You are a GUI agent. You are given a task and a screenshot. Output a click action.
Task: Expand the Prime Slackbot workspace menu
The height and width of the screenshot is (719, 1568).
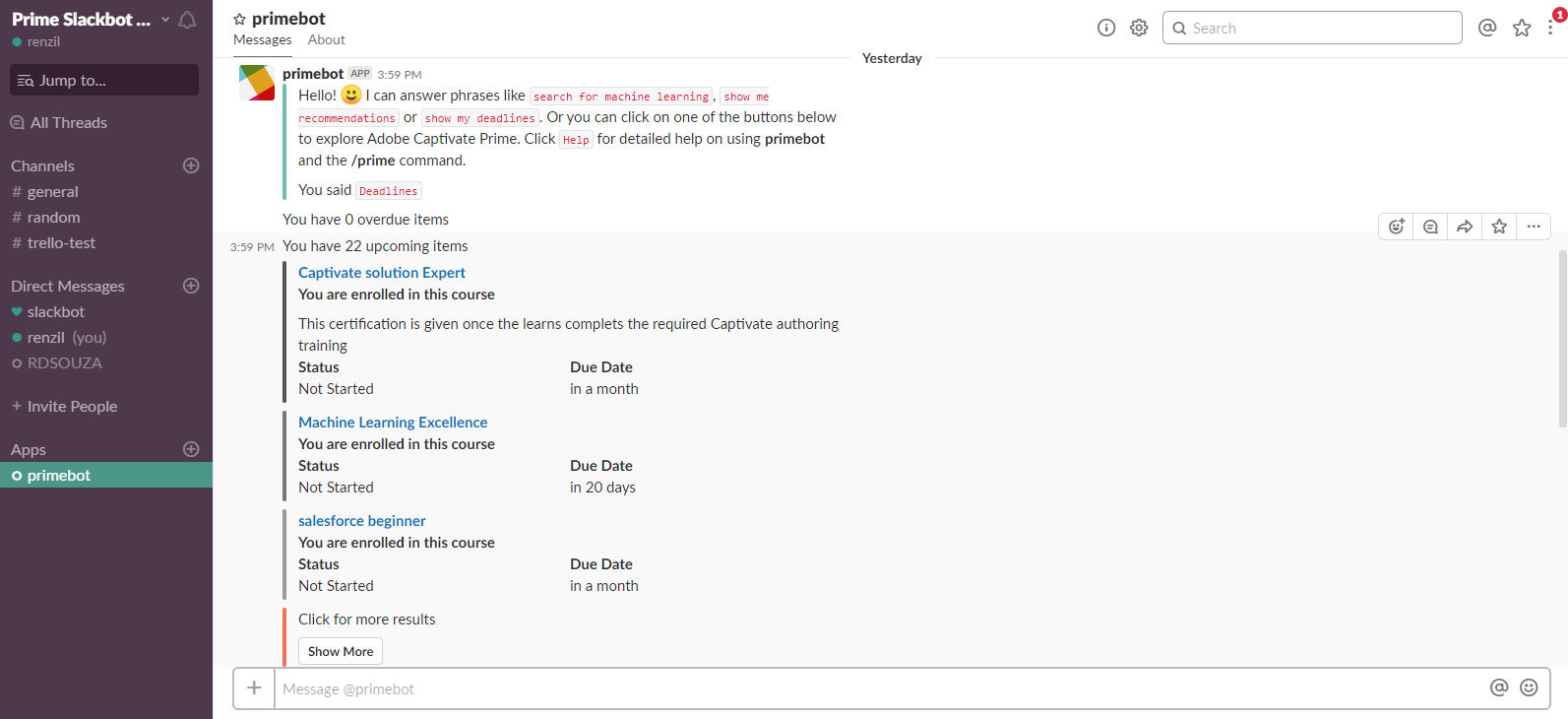click(x=89, y=20)
